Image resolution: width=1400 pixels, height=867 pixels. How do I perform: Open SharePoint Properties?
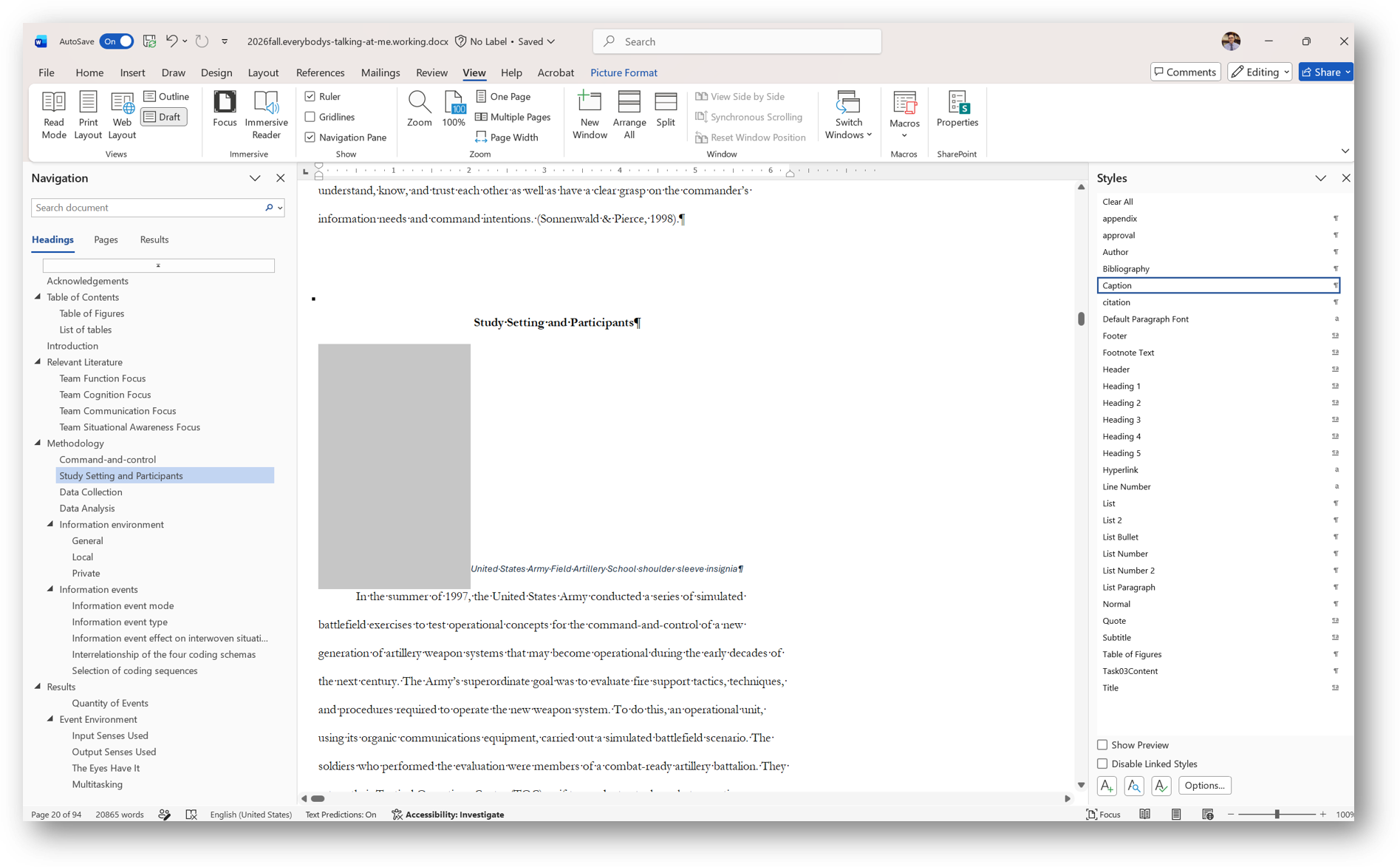[x=957, y=109]
